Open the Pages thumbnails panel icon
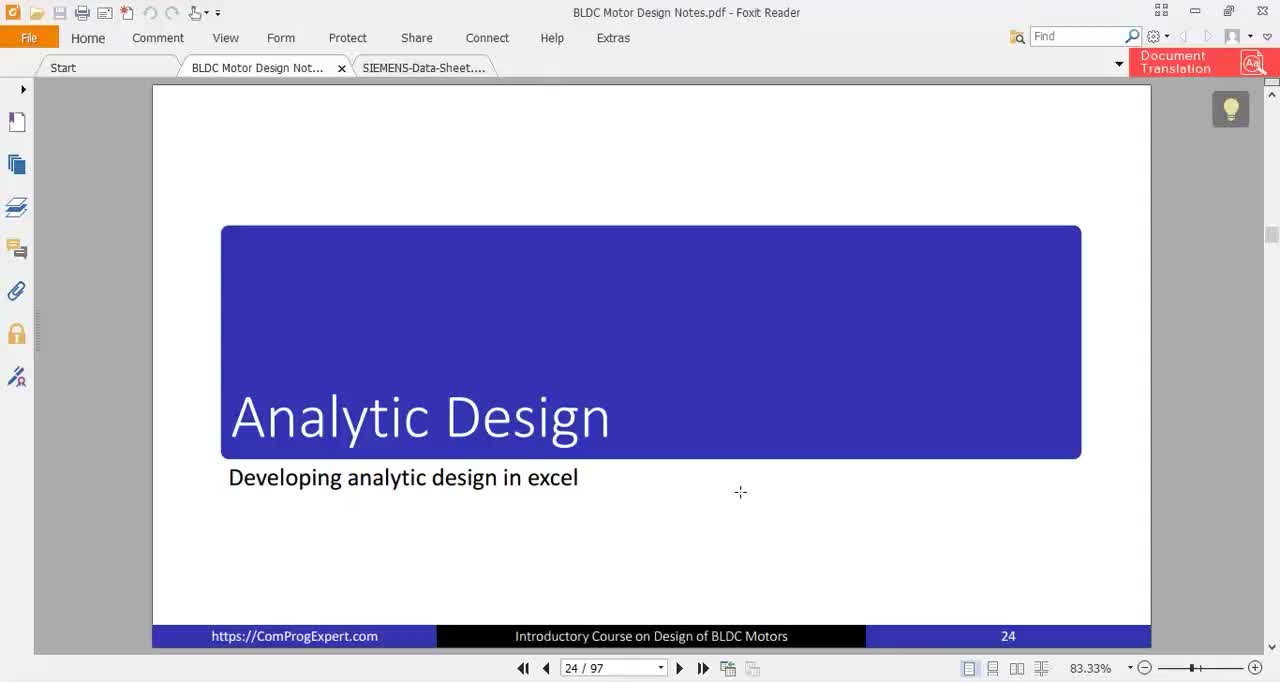 point(17,165)
